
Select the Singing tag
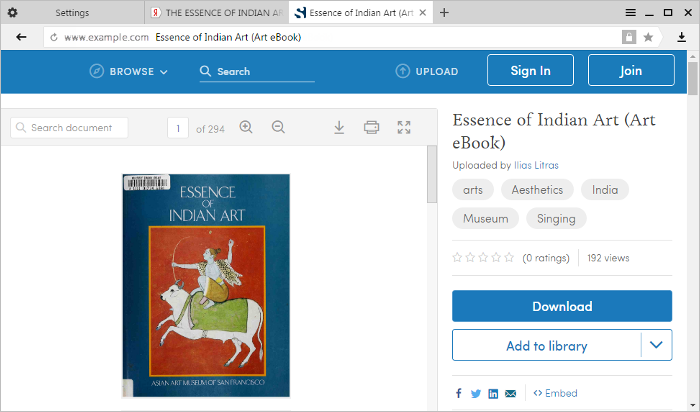click(x=556, y=218)
